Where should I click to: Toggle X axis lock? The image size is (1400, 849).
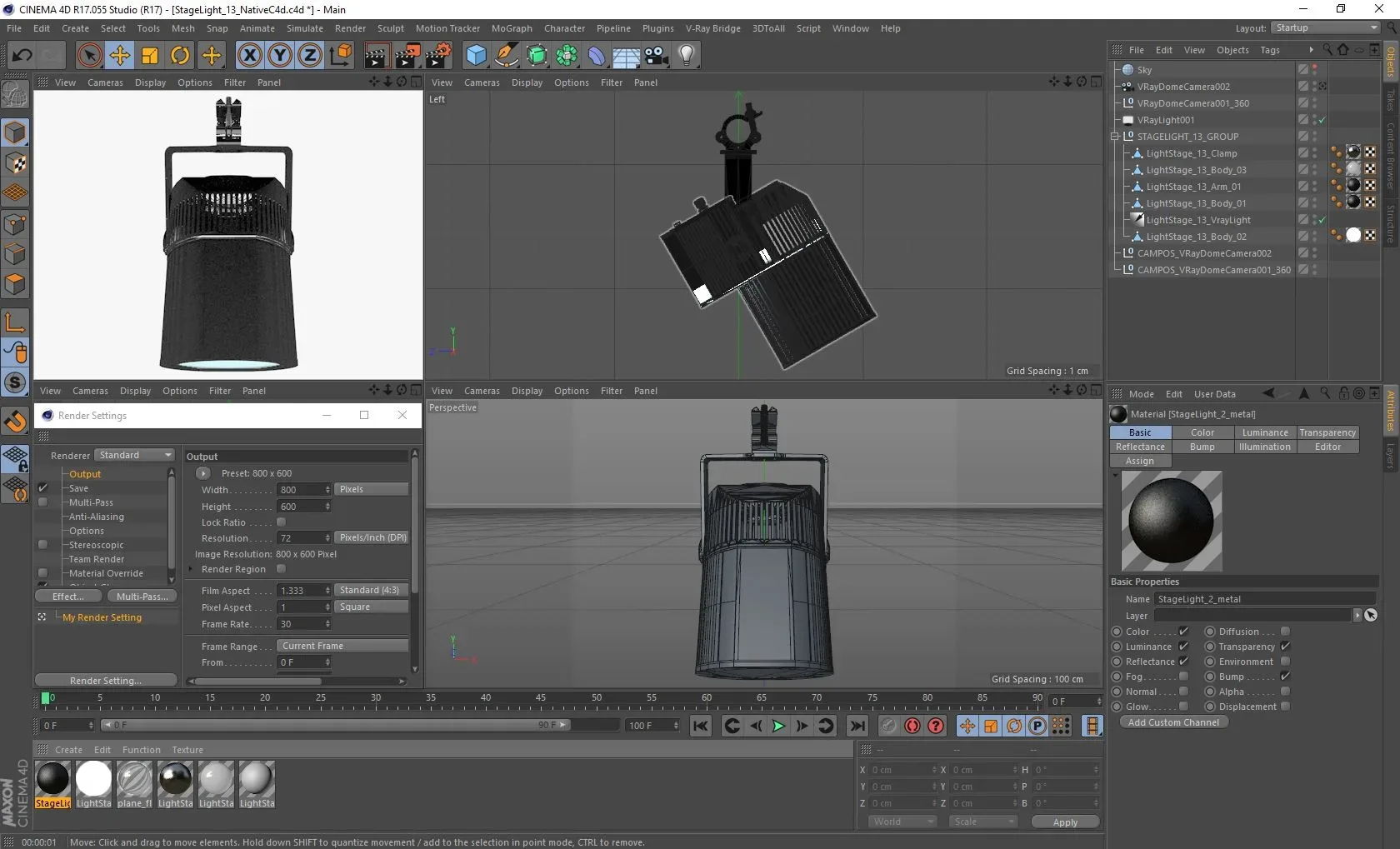[x=249, y=56]
